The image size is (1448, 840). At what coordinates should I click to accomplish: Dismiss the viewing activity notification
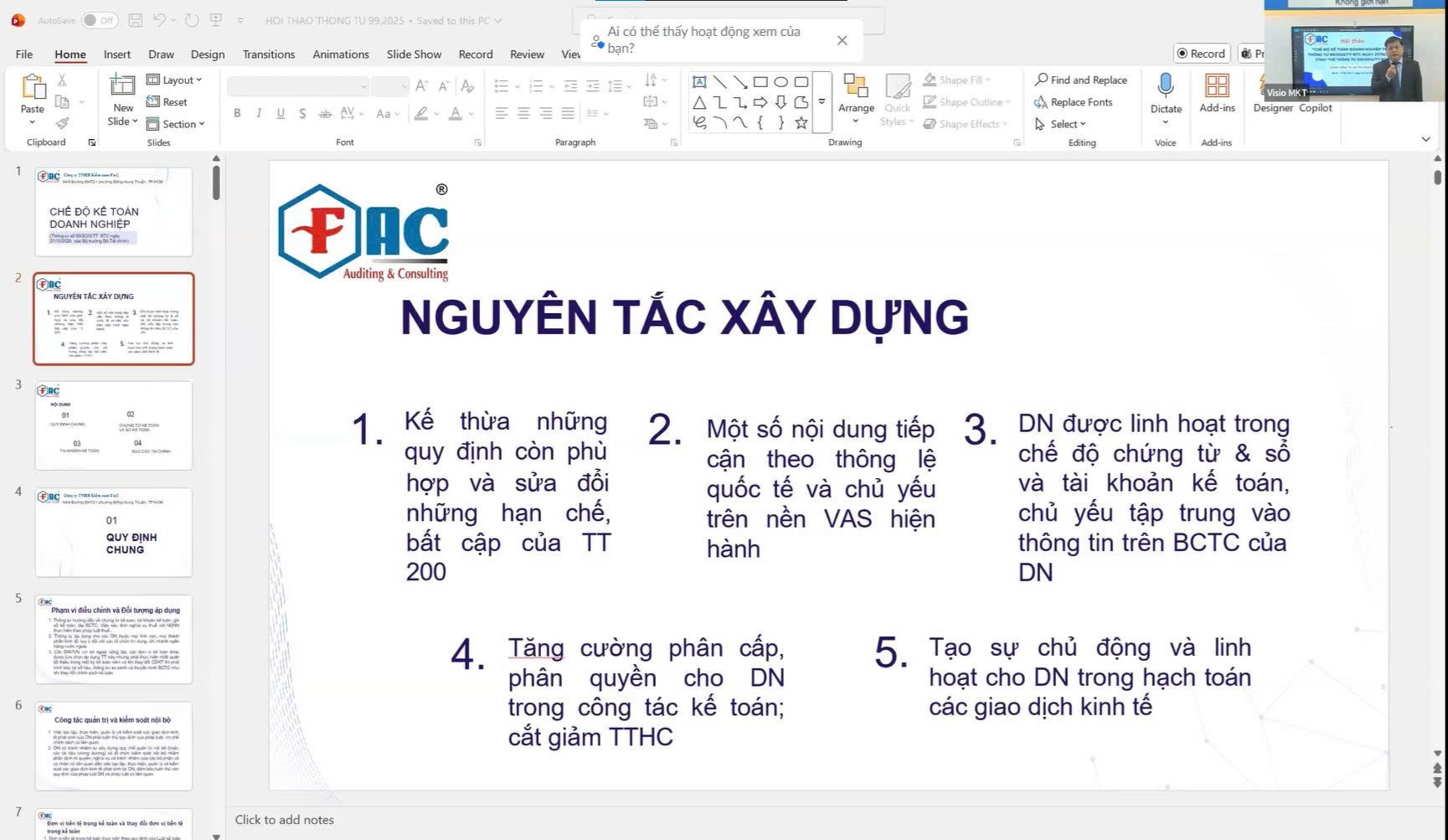point(842,40)
